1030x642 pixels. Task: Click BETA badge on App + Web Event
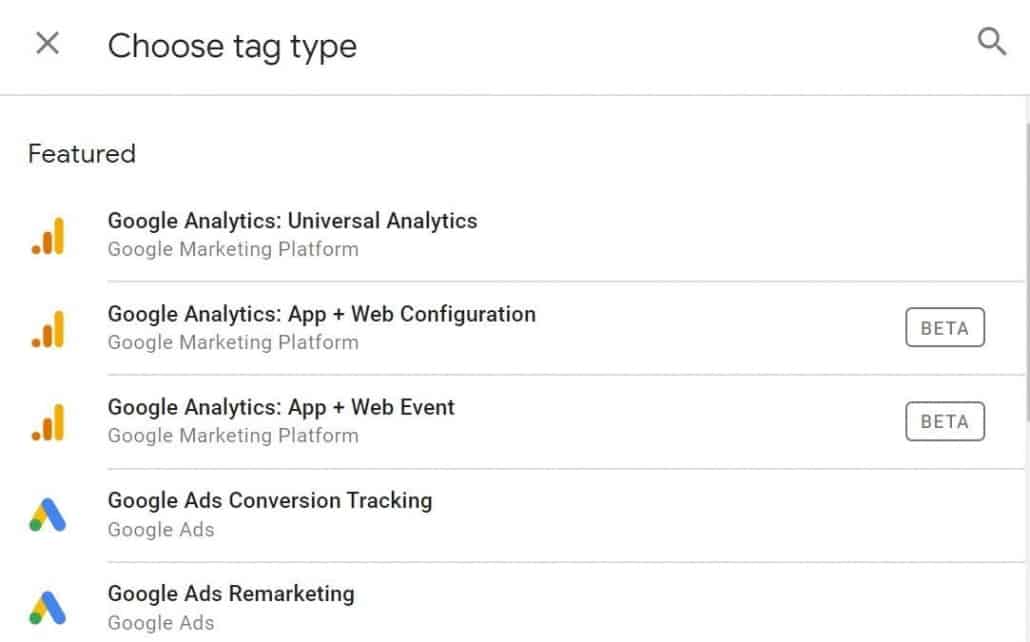coord(945,421)
